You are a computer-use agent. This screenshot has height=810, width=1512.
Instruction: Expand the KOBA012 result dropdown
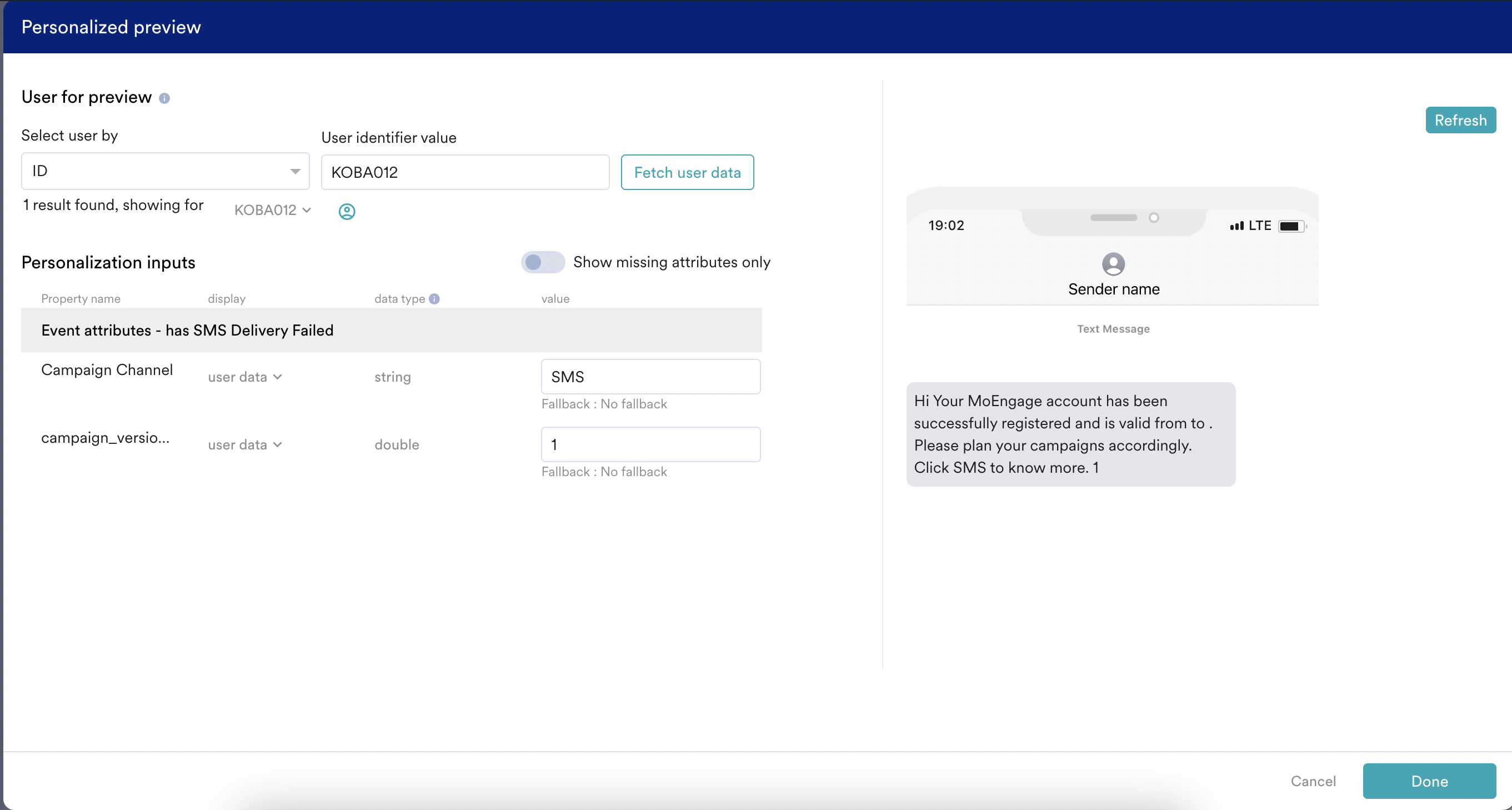tap(273, 210)
